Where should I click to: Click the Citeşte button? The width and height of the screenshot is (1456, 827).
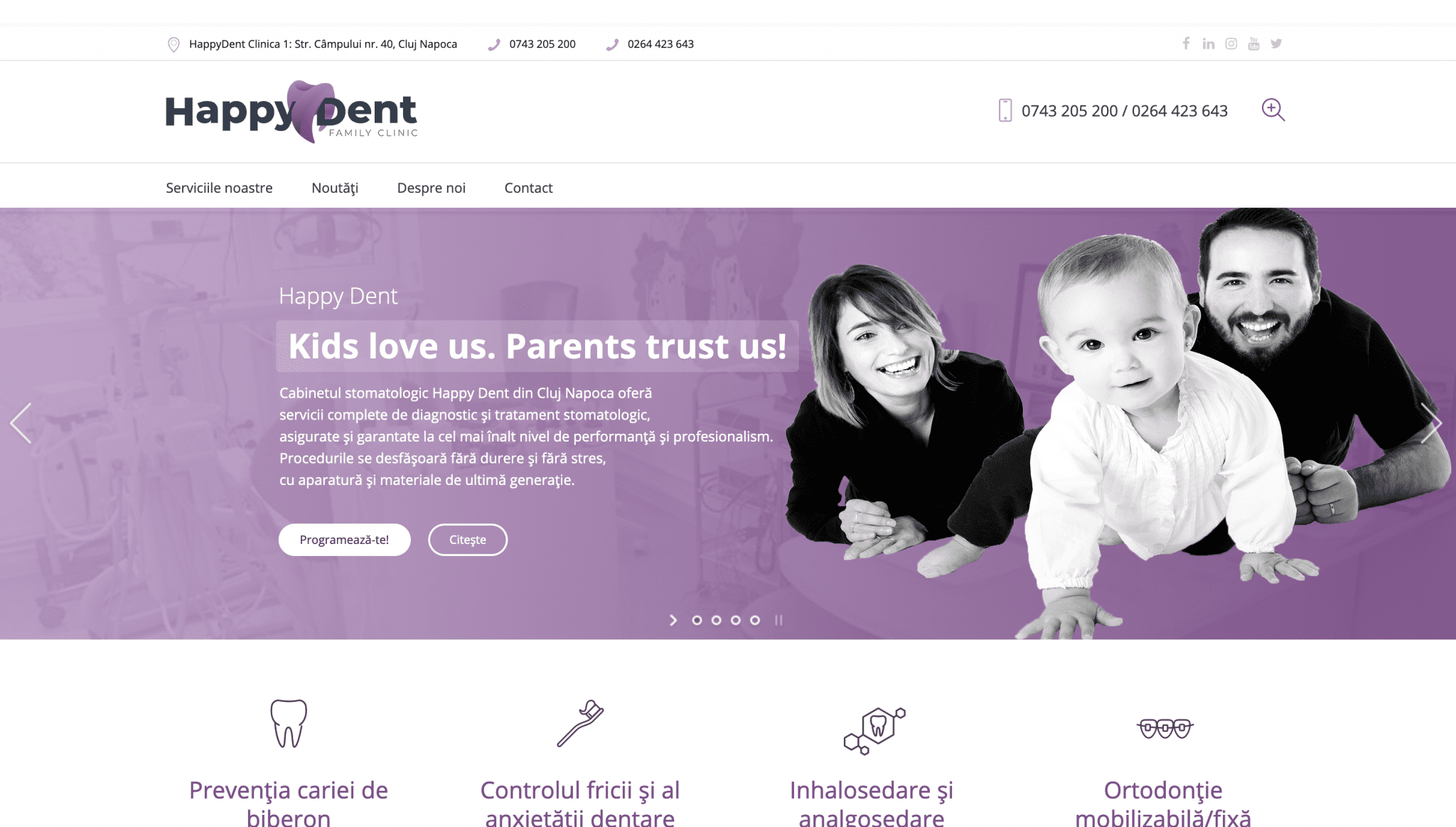[x=468, y=540]
